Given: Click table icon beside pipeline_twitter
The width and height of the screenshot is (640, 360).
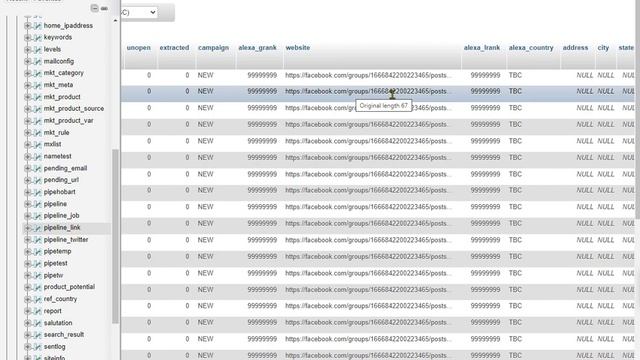Looking at the screenshot, I should tap(38, 240).
